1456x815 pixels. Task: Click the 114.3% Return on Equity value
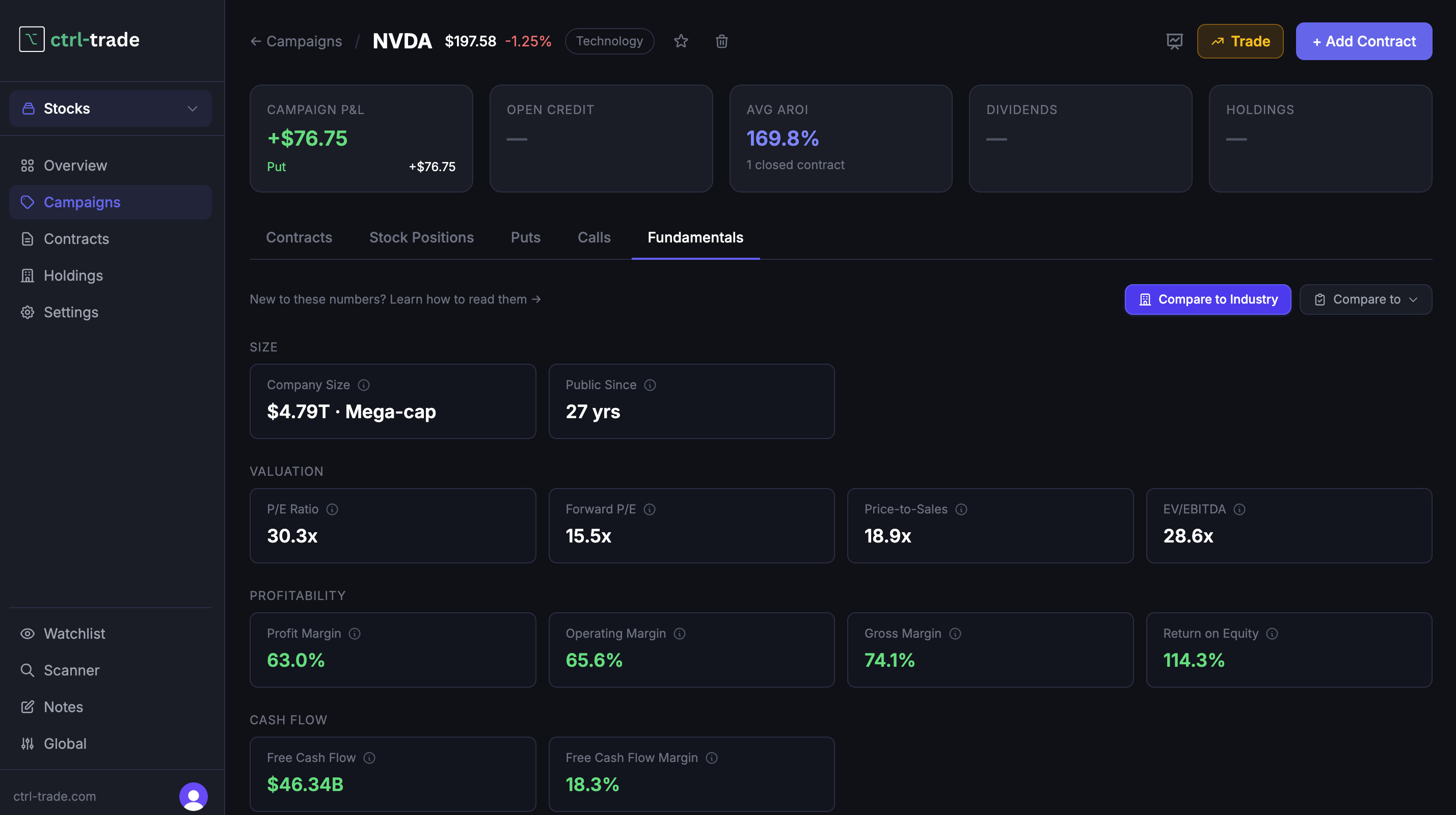pyautogui.click(x=1194, y=661)
